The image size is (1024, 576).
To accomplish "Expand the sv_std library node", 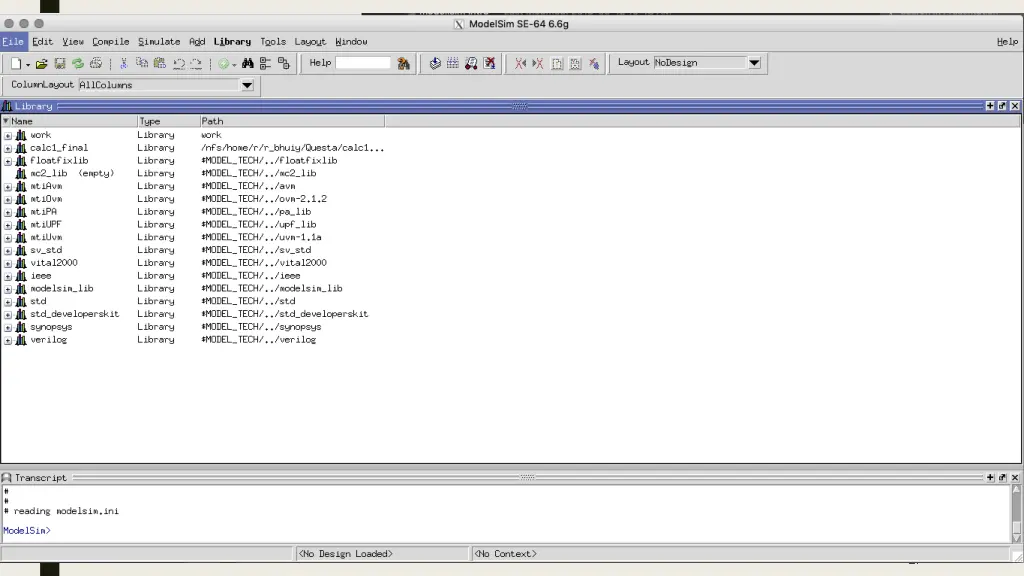I will (8, 250).
